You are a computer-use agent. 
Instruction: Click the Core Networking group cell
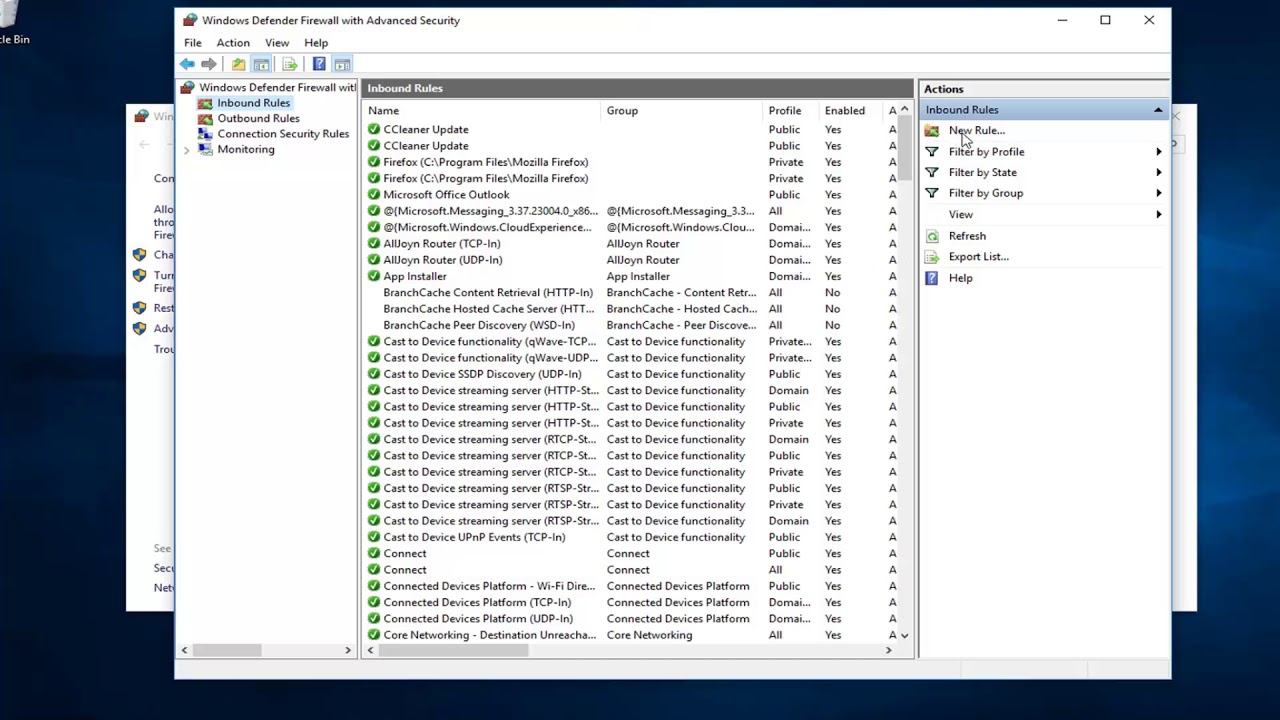click(649, 635)
